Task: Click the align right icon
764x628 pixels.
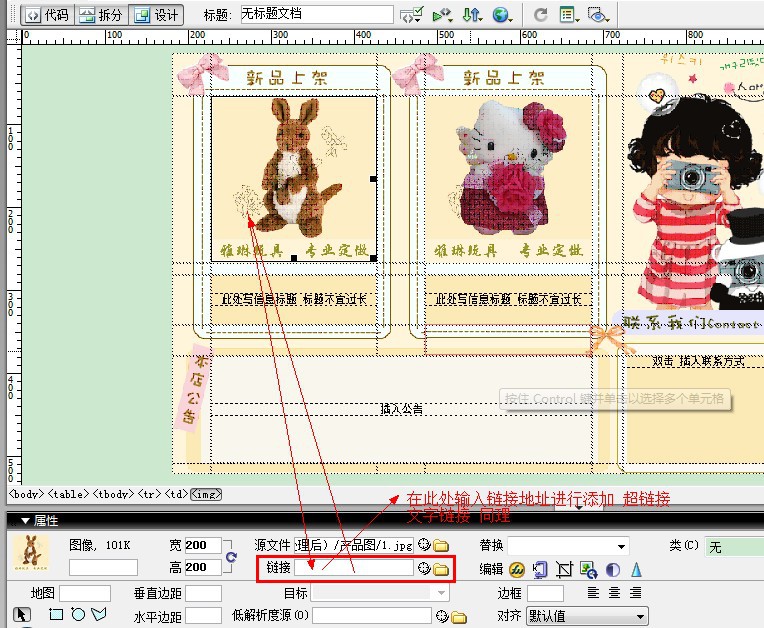Action: point(635,592)
